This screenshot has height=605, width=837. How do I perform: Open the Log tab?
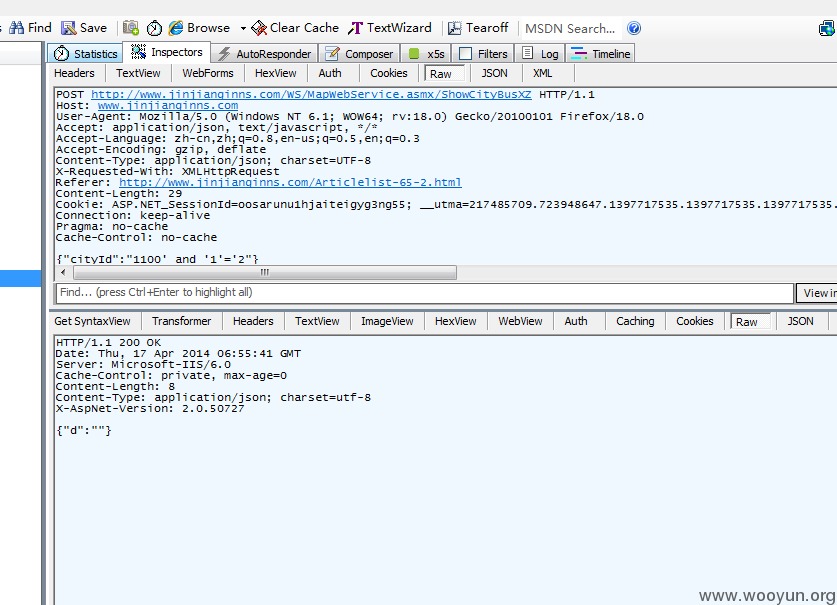(540, 53)
